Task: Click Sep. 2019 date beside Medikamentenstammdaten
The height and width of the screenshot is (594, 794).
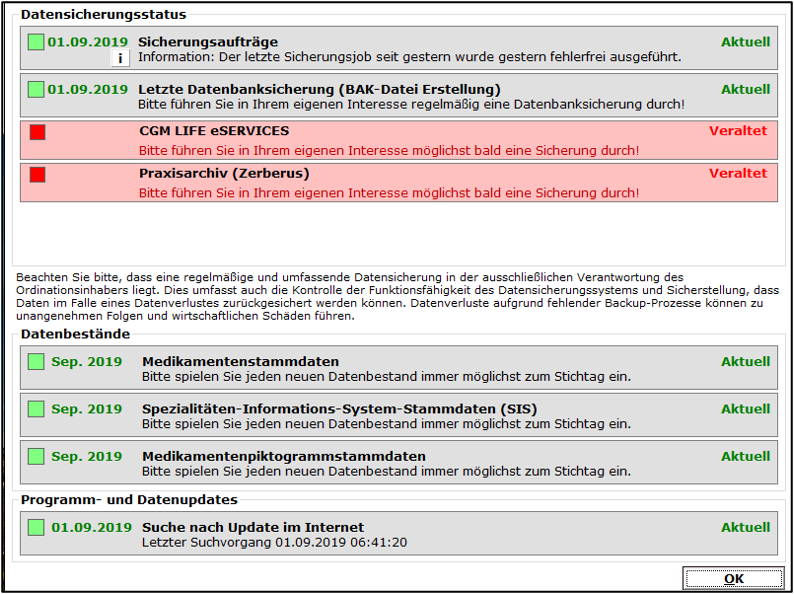Action: pos(87,362)
